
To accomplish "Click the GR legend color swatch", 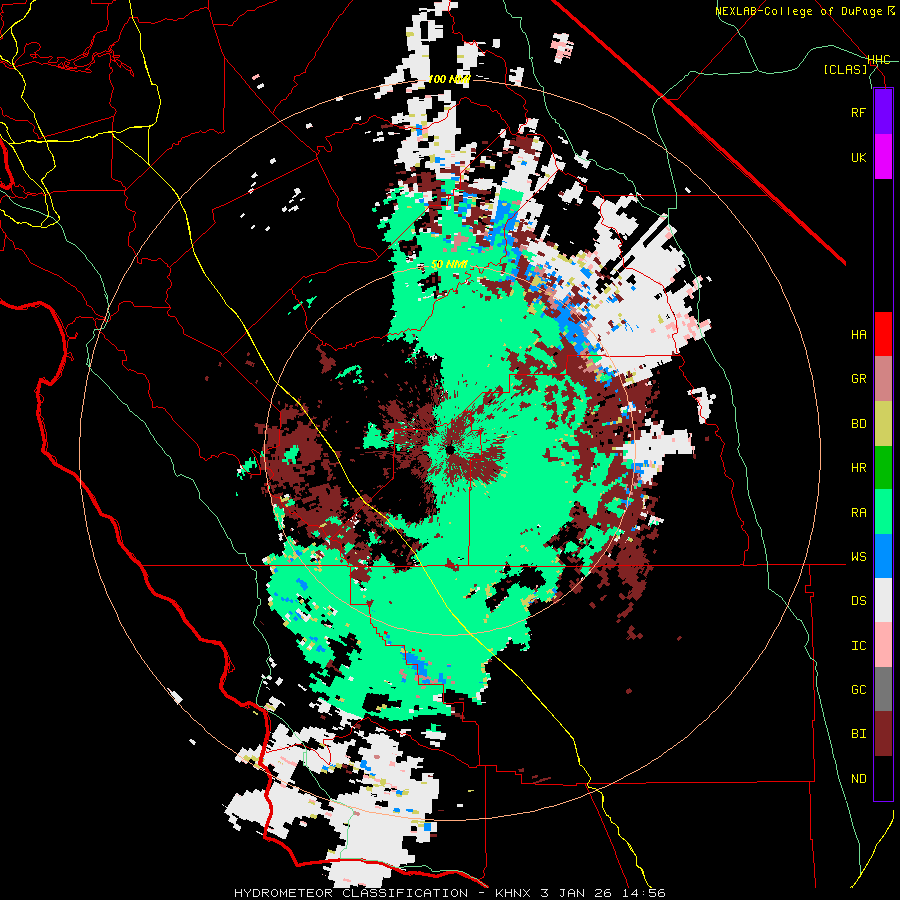I will click(883, 379).
